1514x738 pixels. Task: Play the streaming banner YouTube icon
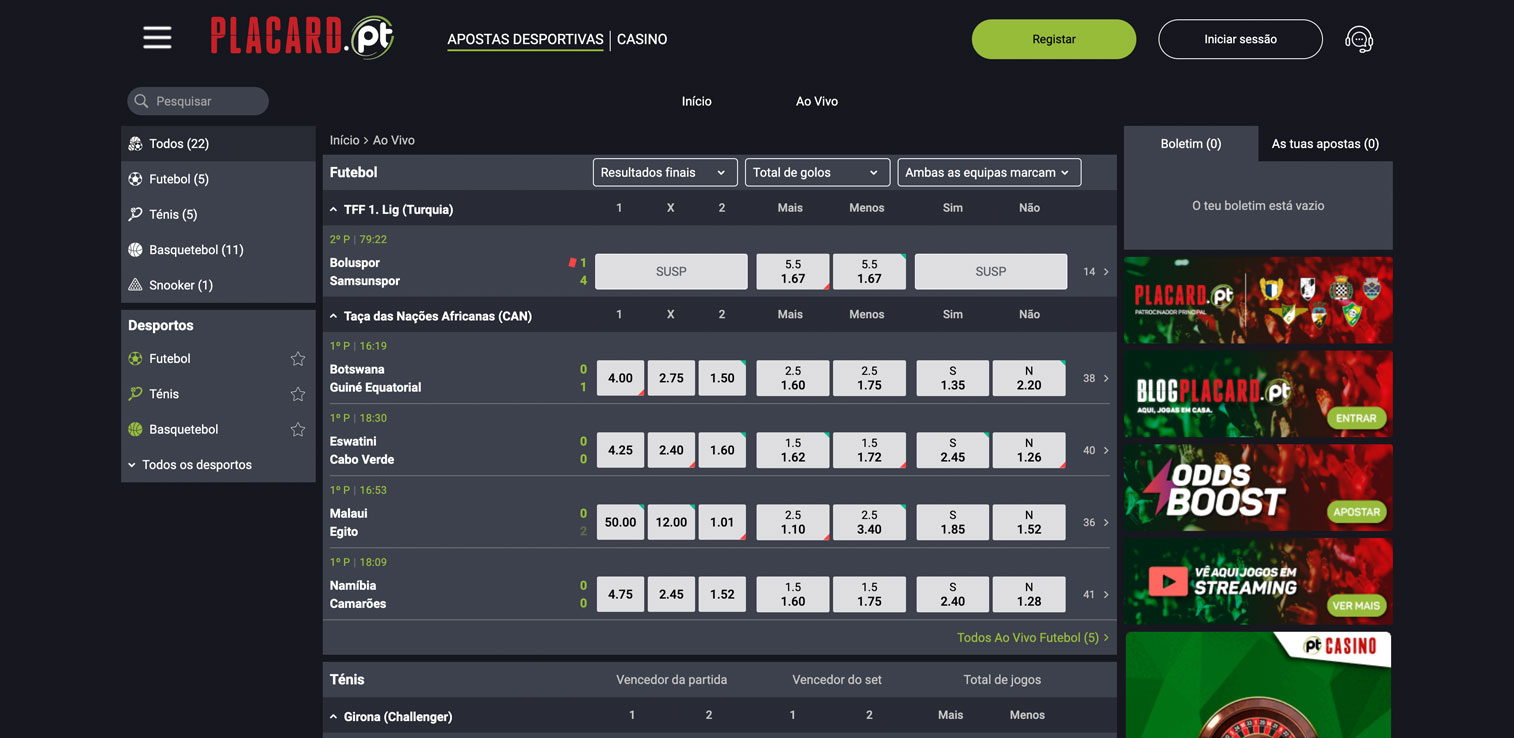tap(1167, 581)
